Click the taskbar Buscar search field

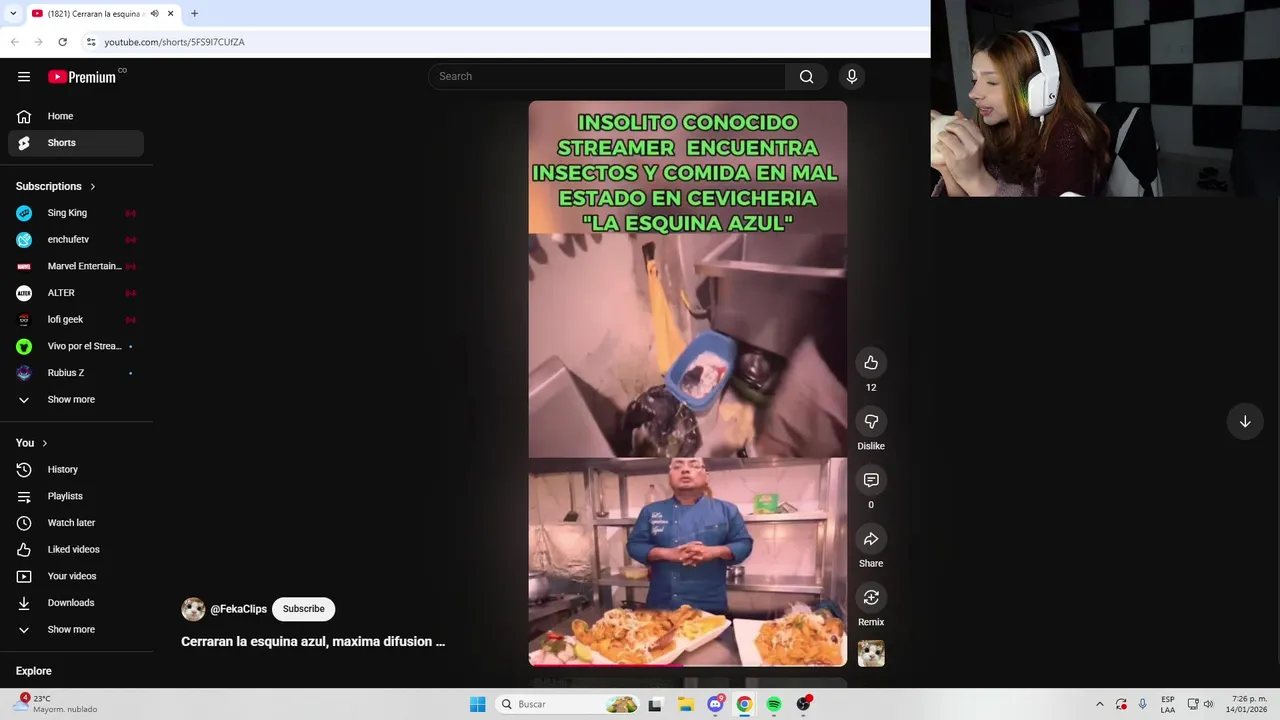pyautogui.click(x=568, y=704)
